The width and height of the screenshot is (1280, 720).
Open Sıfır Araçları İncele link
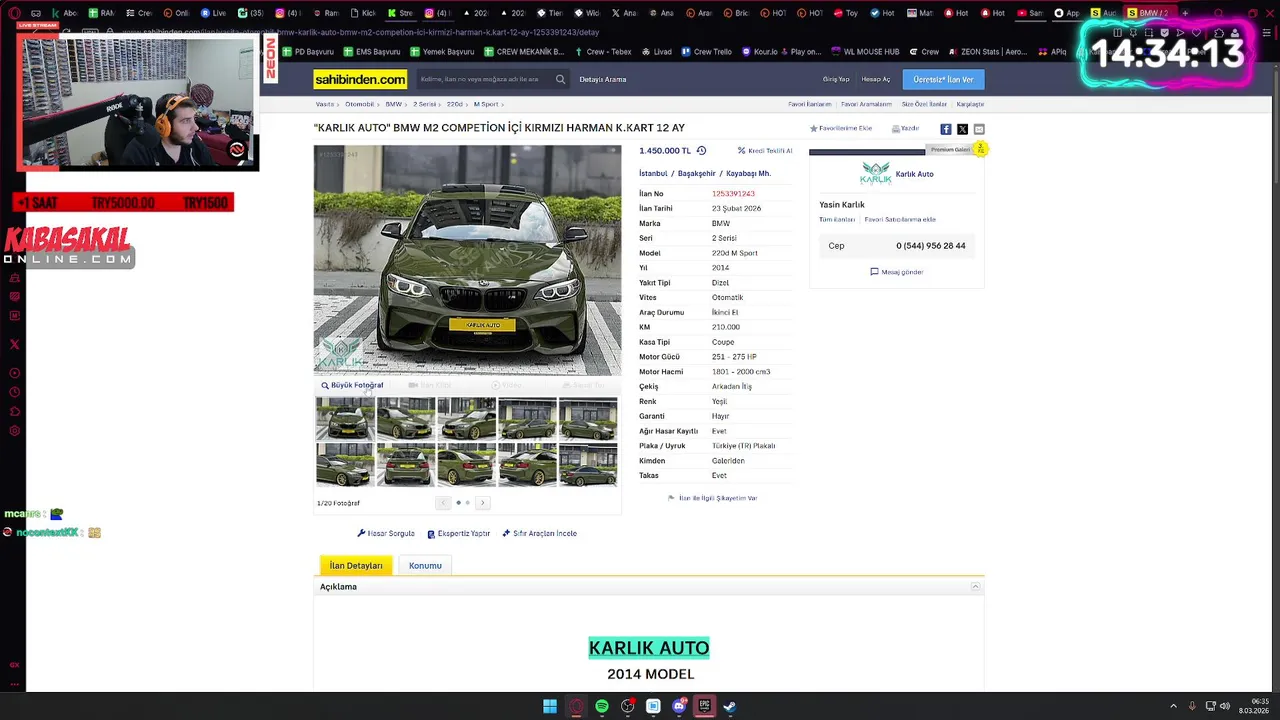pos(540,533)
